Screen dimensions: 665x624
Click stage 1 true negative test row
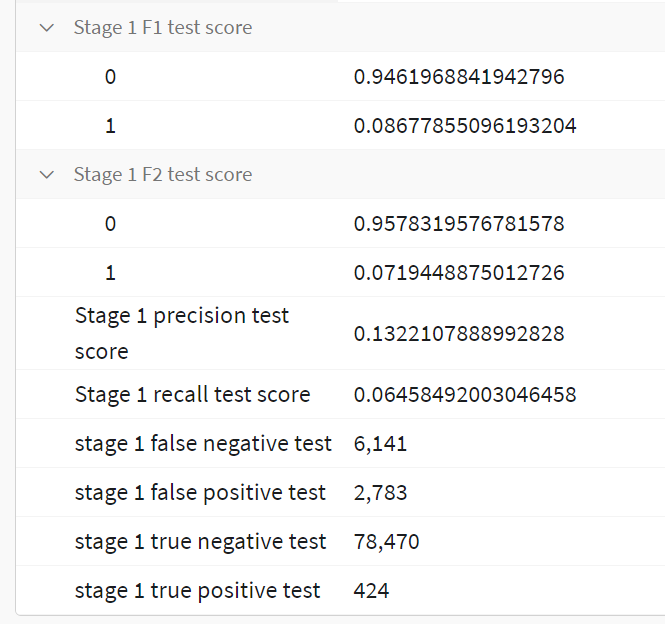point(340,541)
